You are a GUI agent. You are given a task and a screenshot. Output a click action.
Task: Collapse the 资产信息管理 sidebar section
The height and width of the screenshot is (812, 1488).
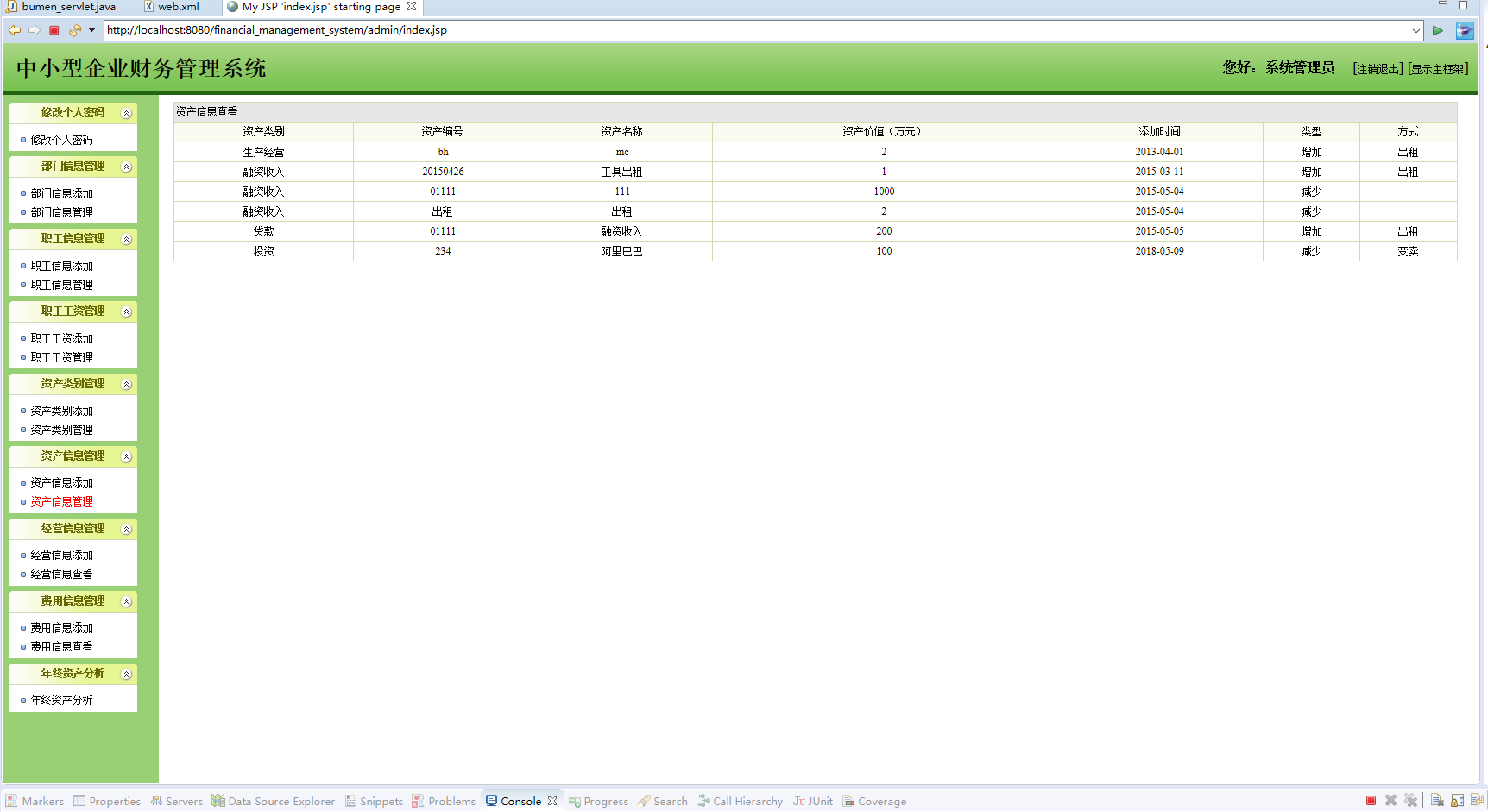(x=126, y=456)
